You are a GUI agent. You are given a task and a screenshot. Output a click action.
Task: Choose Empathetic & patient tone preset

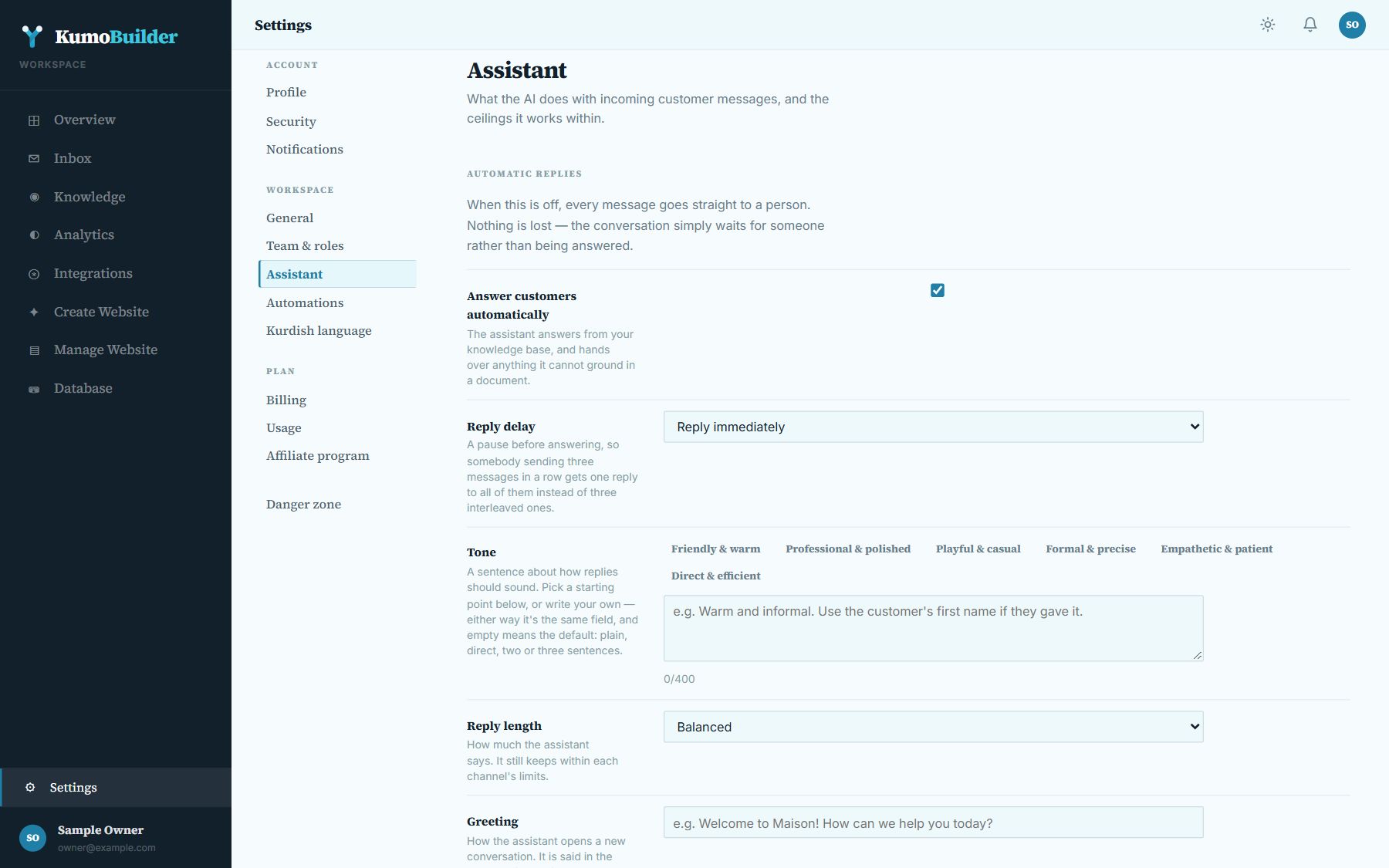(1216, 549)
